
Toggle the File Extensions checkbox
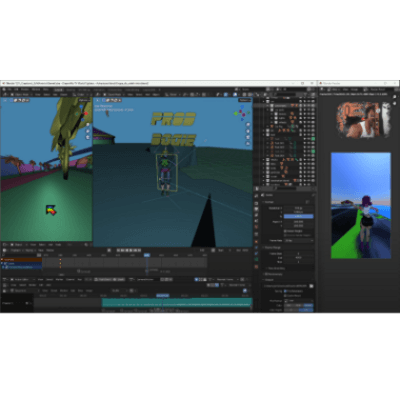click(285, 291)
